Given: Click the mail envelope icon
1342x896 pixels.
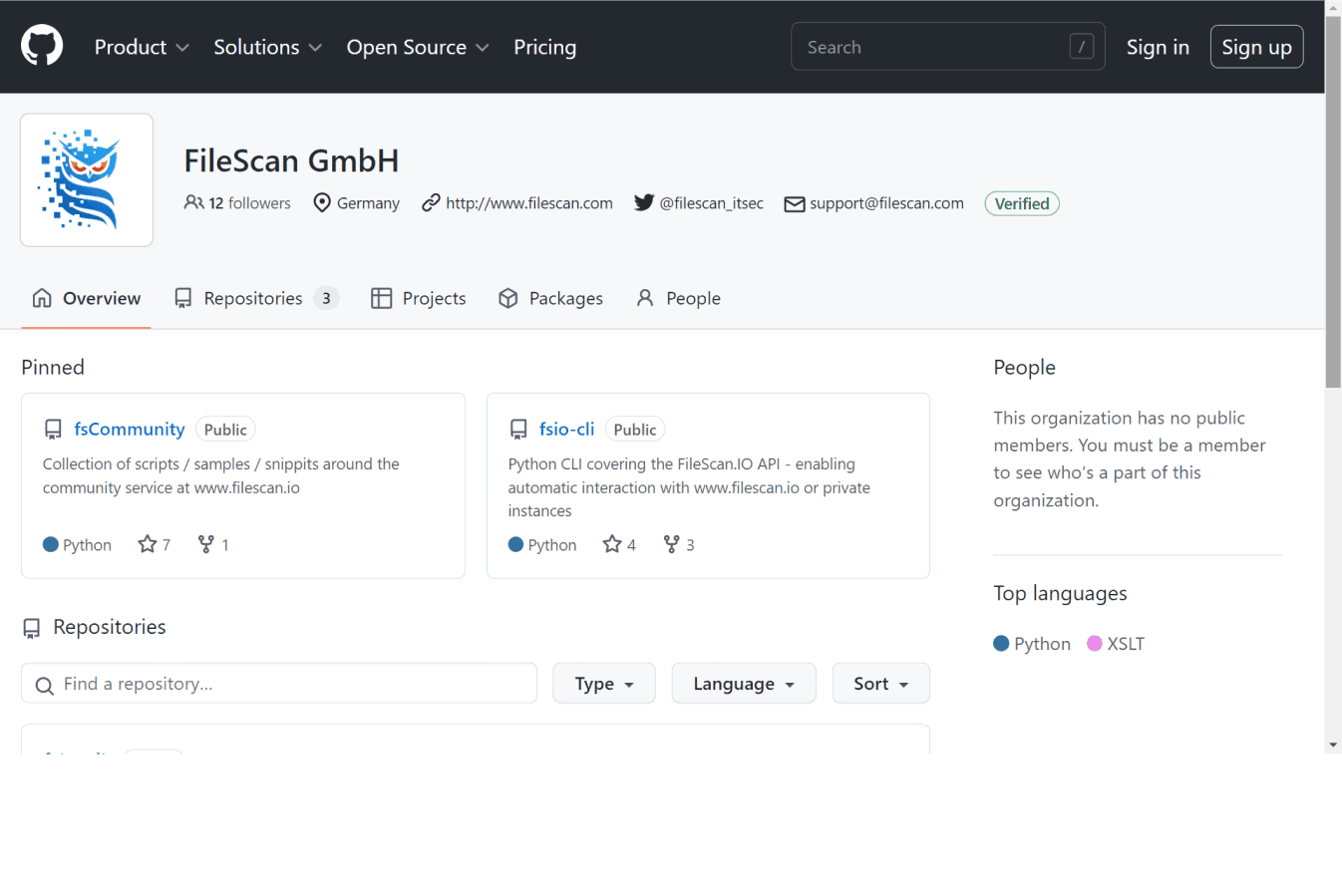Looking at the screenshot, I should [795, 203].
